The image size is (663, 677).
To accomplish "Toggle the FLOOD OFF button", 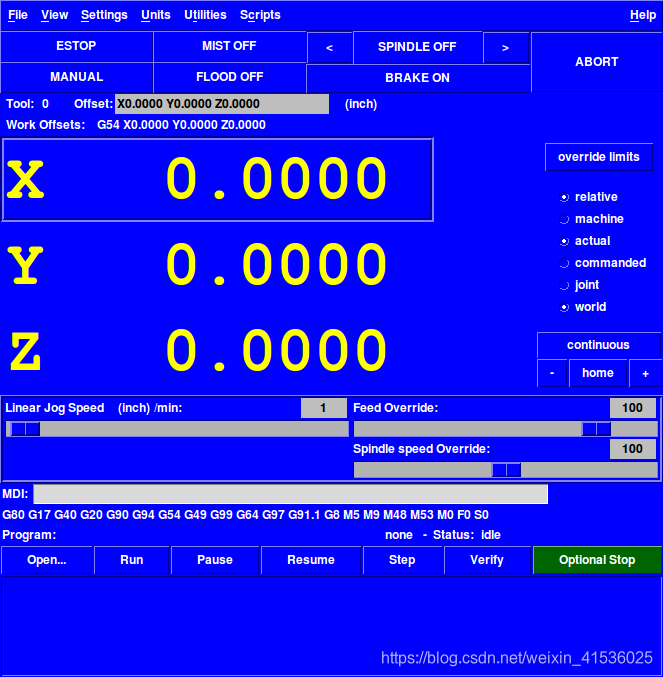I will pos(229,77).
